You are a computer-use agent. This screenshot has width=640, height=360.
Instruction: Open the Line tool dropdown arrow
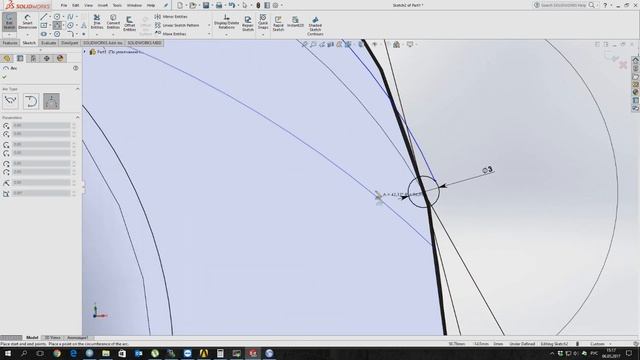coord(50,17)
